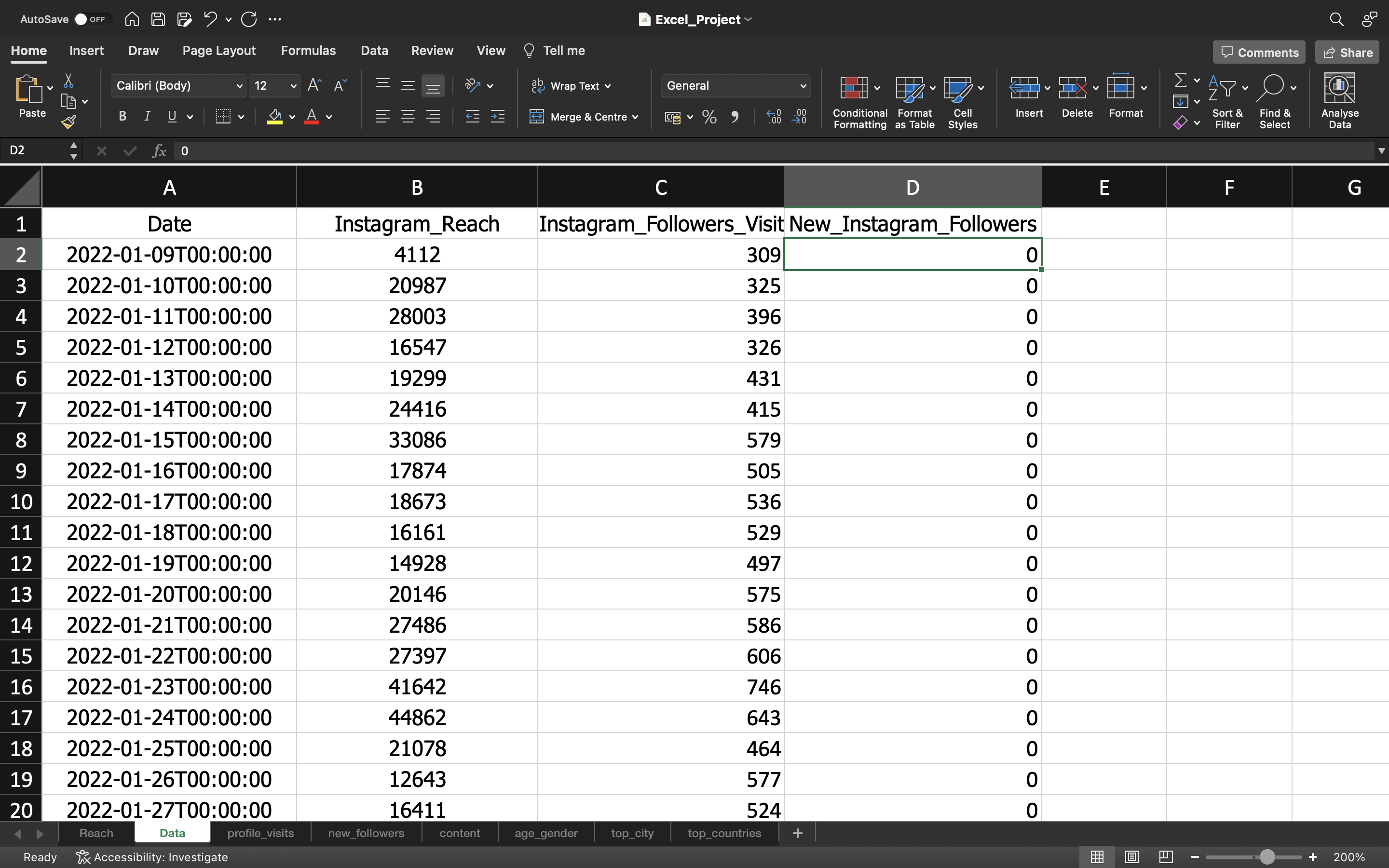The width and height of the screenshot is (1389, 868).
Task: Click the Comments button in toolbar
Action: click(1259, 51)
